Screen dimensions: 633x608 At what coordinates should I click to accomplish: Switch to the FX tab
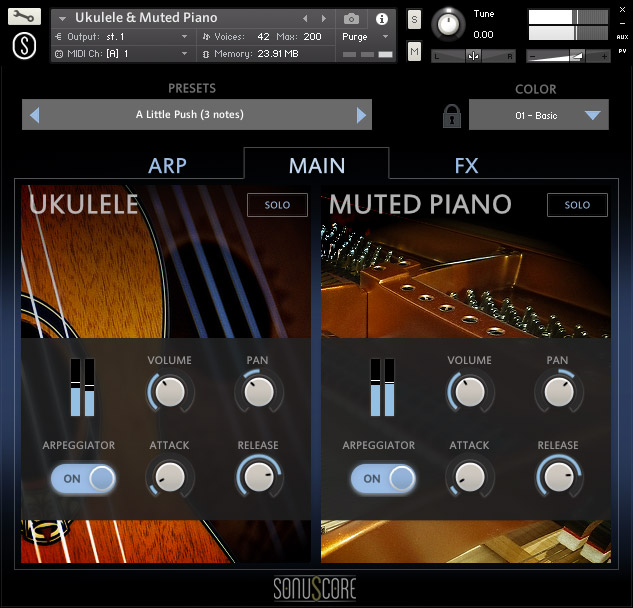point(466,166)
